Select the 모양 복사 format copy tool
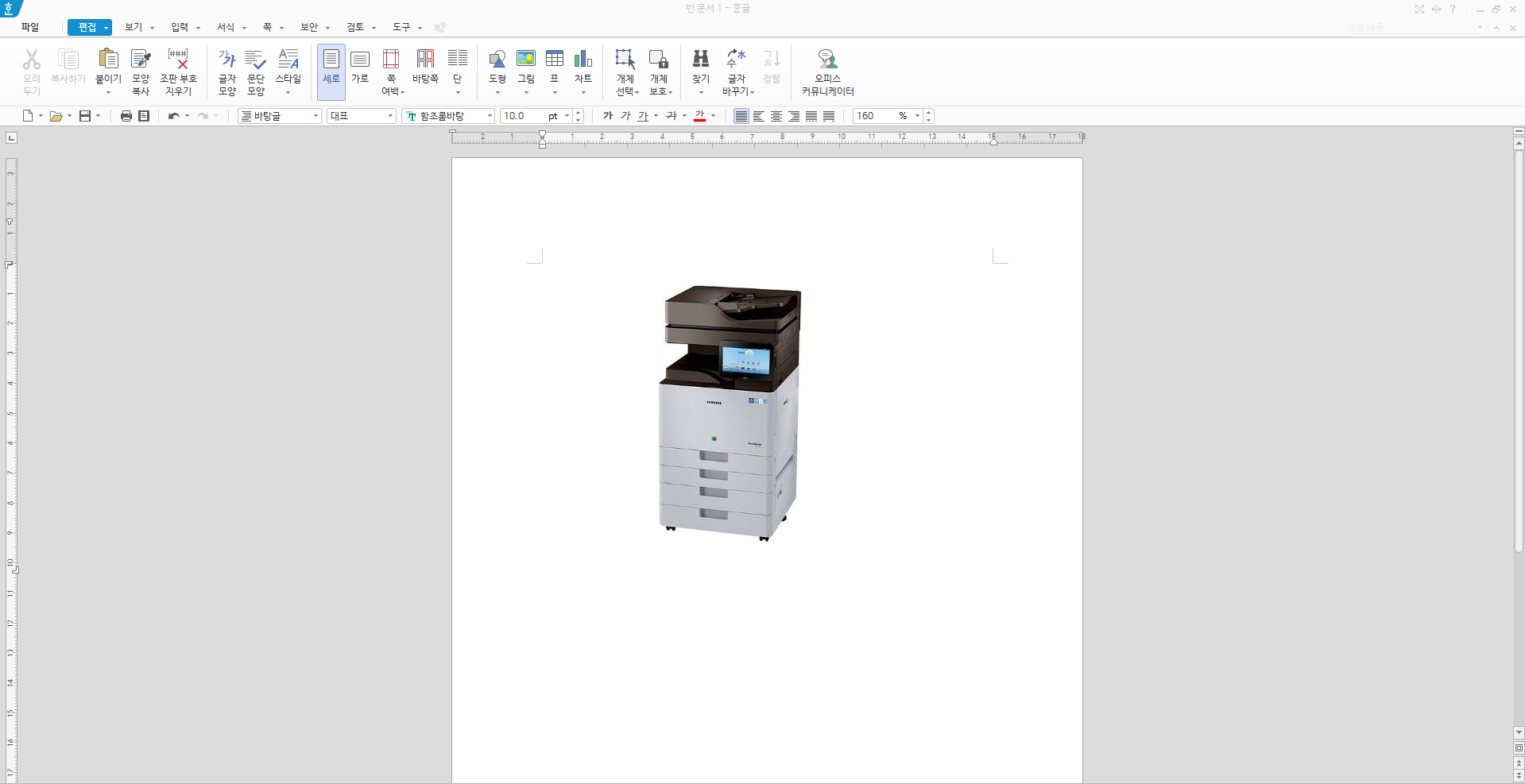 pyautogui.click(x=141, y=71)
